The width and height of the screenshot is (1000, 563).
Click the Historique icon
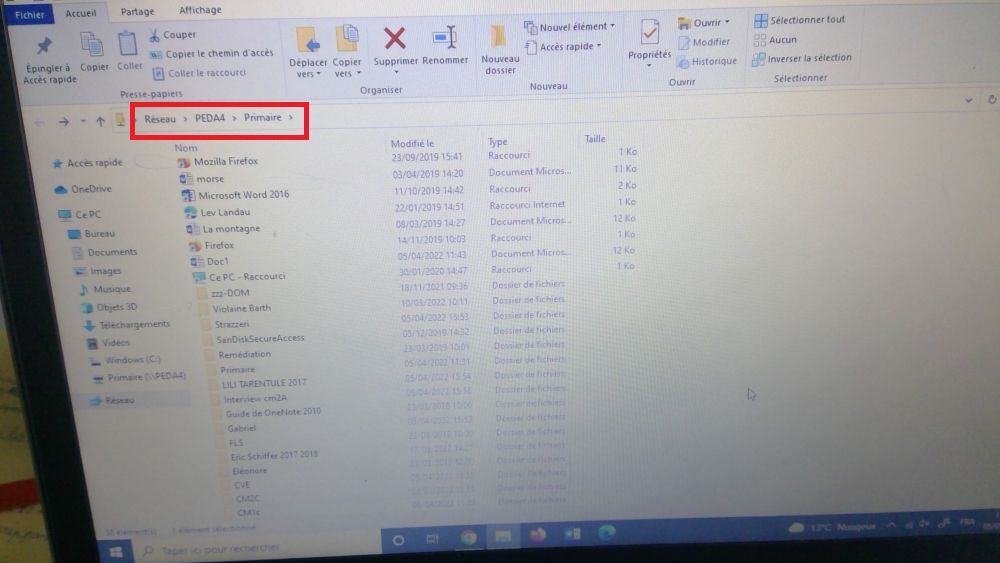707,61
